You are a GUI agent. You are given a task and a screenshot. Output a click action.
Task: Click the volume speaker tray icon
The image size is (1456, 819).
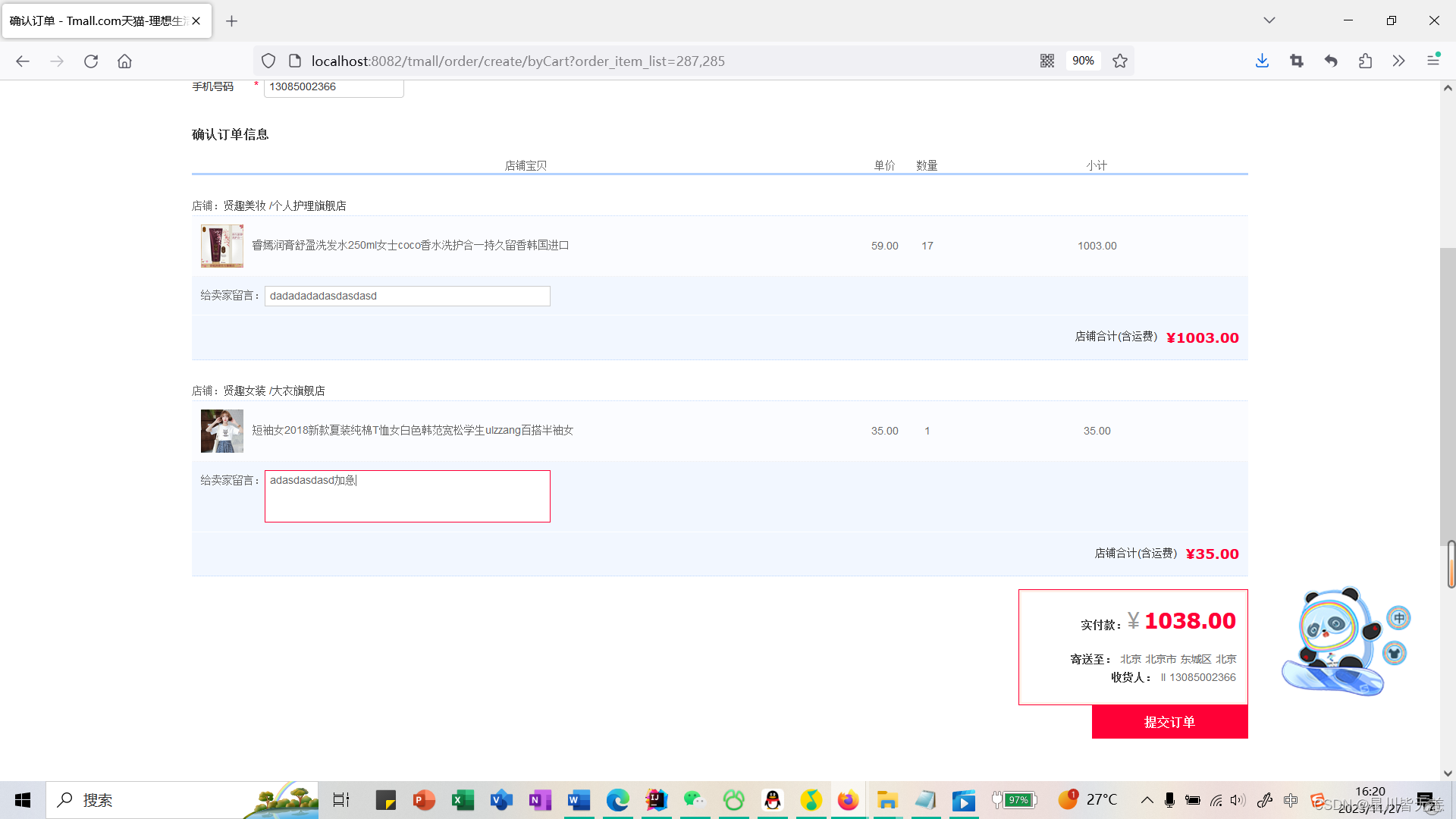1238,800
